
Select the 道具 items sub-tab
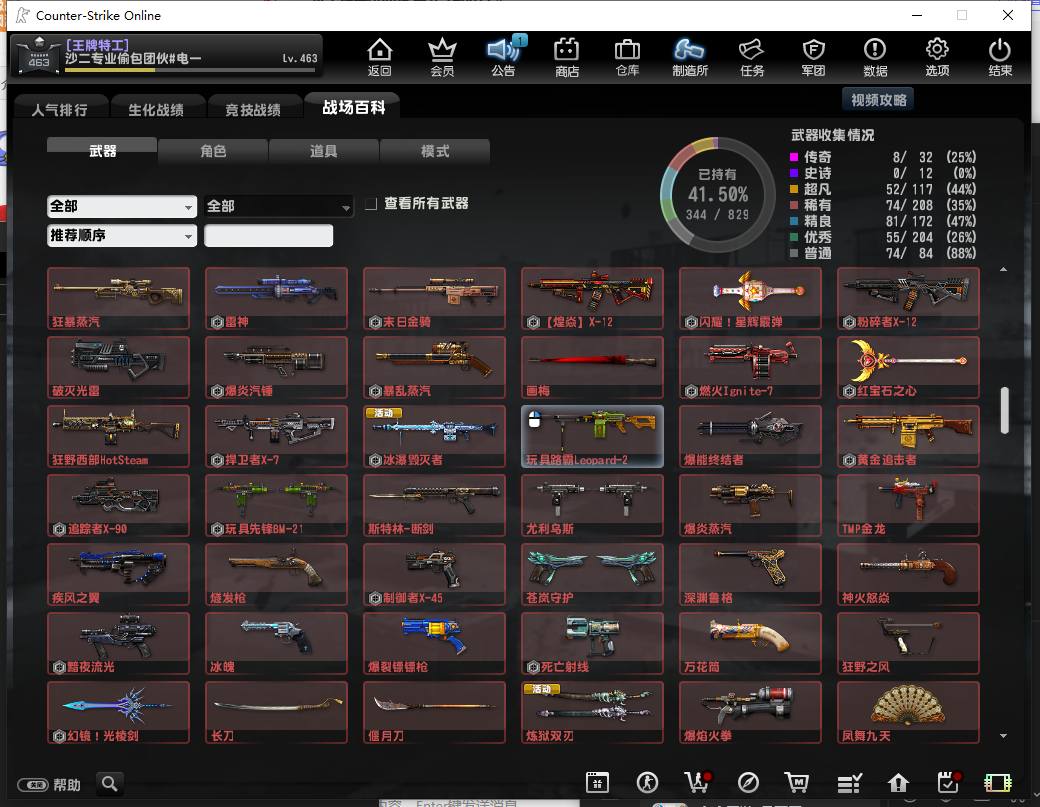point(324,151)
